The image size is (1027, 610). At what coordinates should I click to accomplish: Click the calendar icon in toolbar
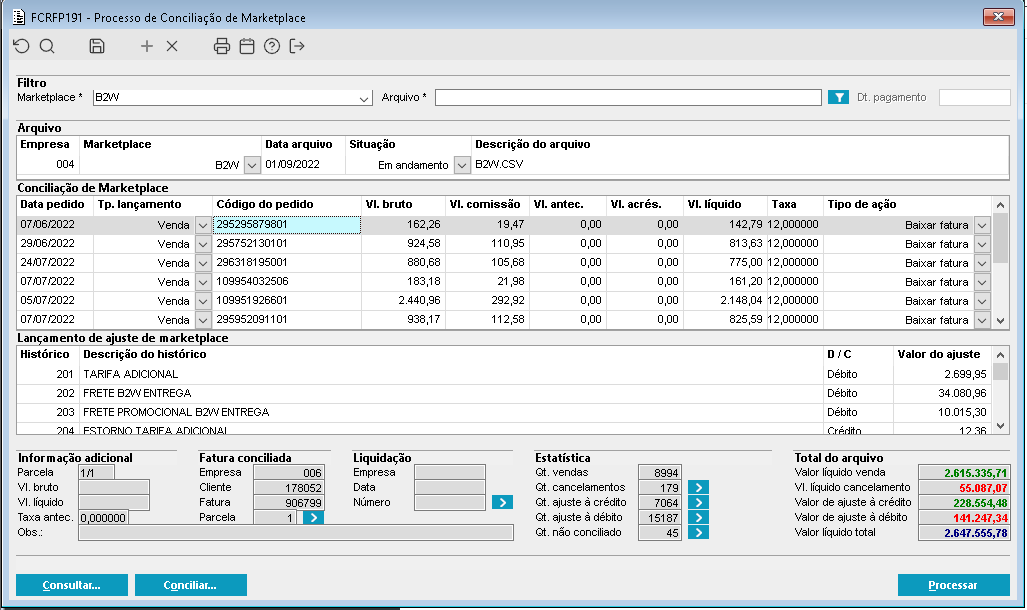(x=246, y=46)
